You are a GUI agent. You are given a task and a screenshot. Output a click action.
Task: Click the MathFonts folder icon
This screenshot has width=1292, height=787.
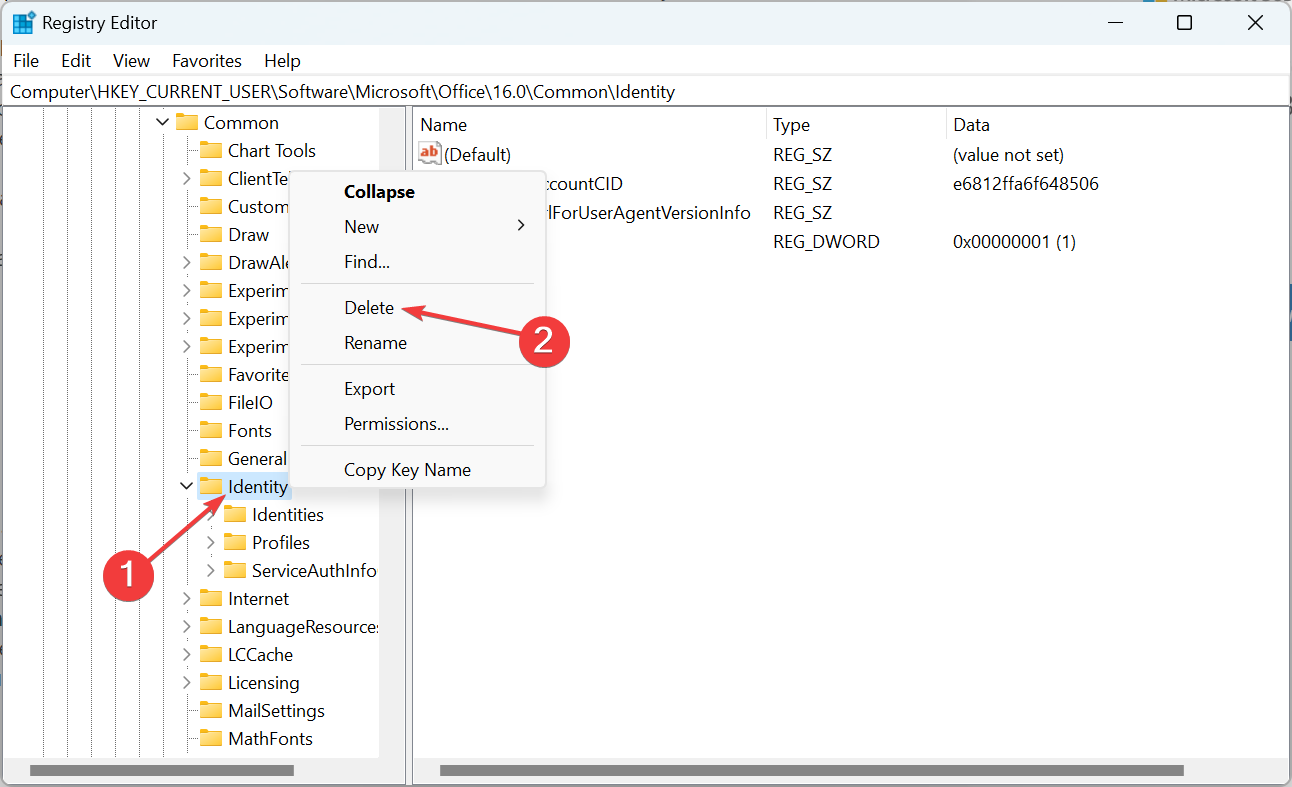(210, 738)
